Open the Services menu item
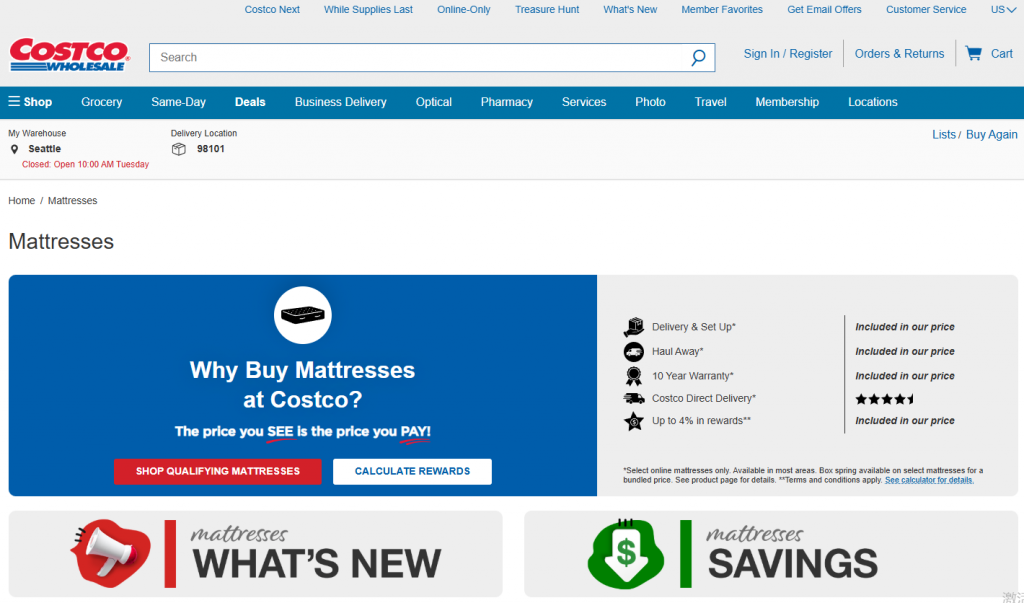The height and width of the screenshot is (603, 1024). pos(584,102)
